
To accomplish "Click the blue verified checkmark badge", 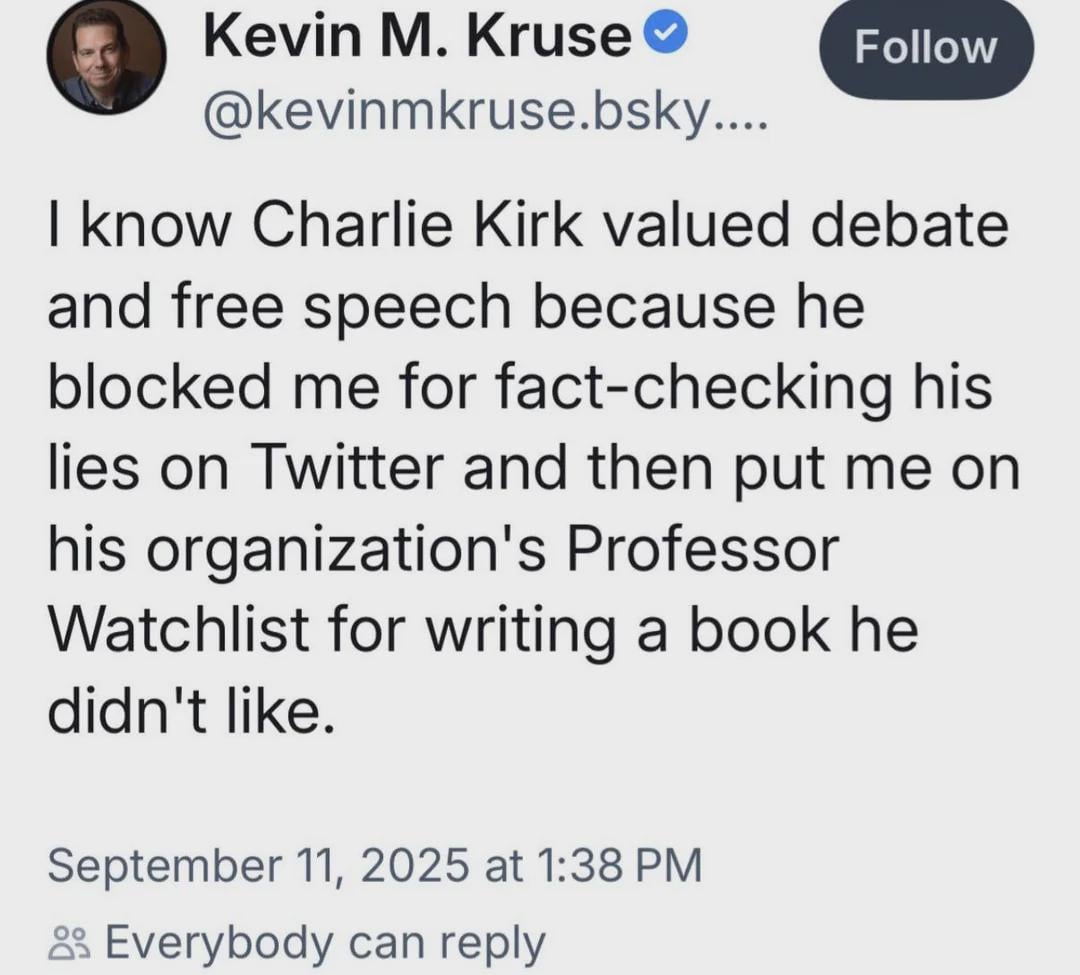I will tap(663, 37).
